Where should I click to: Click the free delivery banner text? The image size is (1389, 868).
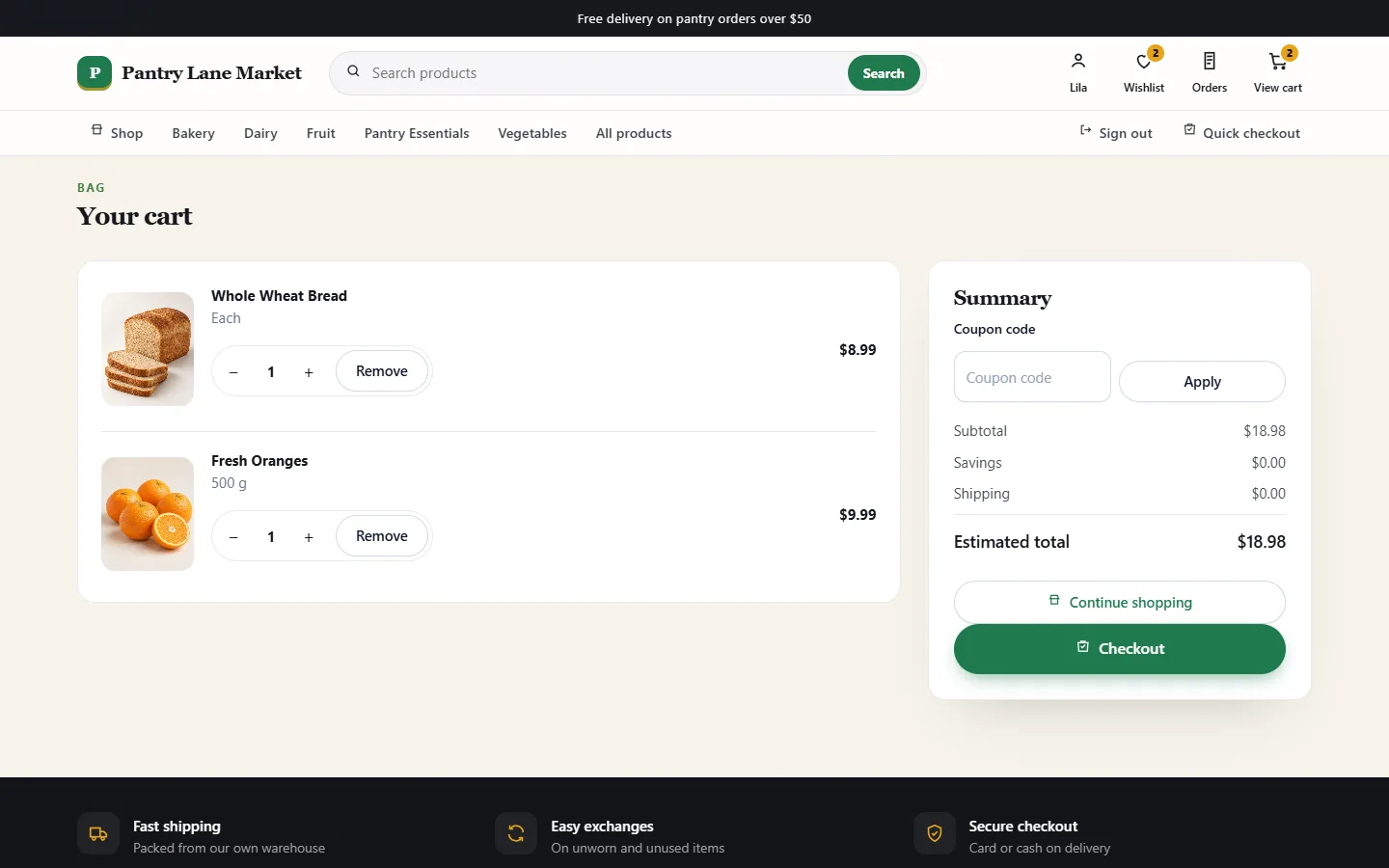coord(694,18)
